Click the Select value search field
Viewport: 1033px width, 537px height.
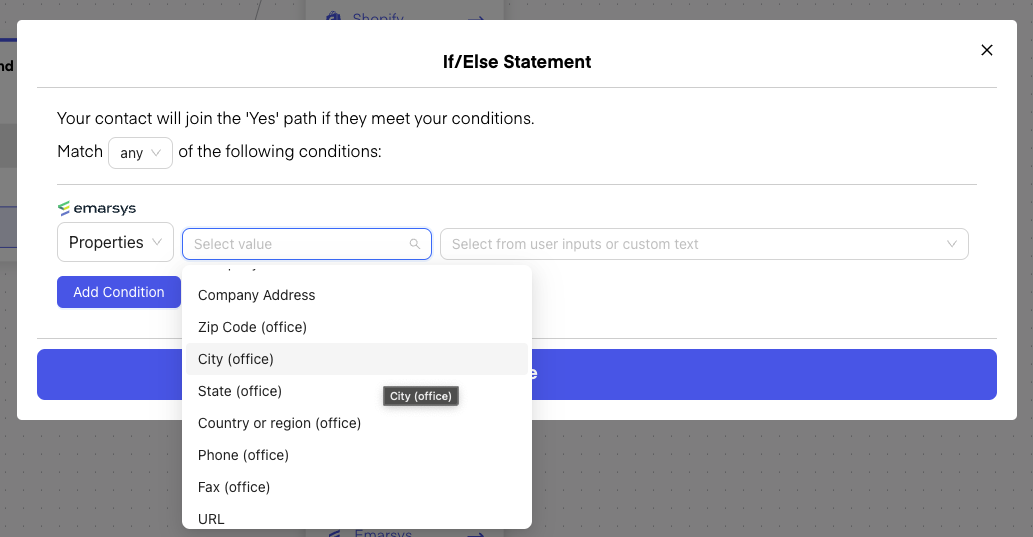[x=300, y=244]
